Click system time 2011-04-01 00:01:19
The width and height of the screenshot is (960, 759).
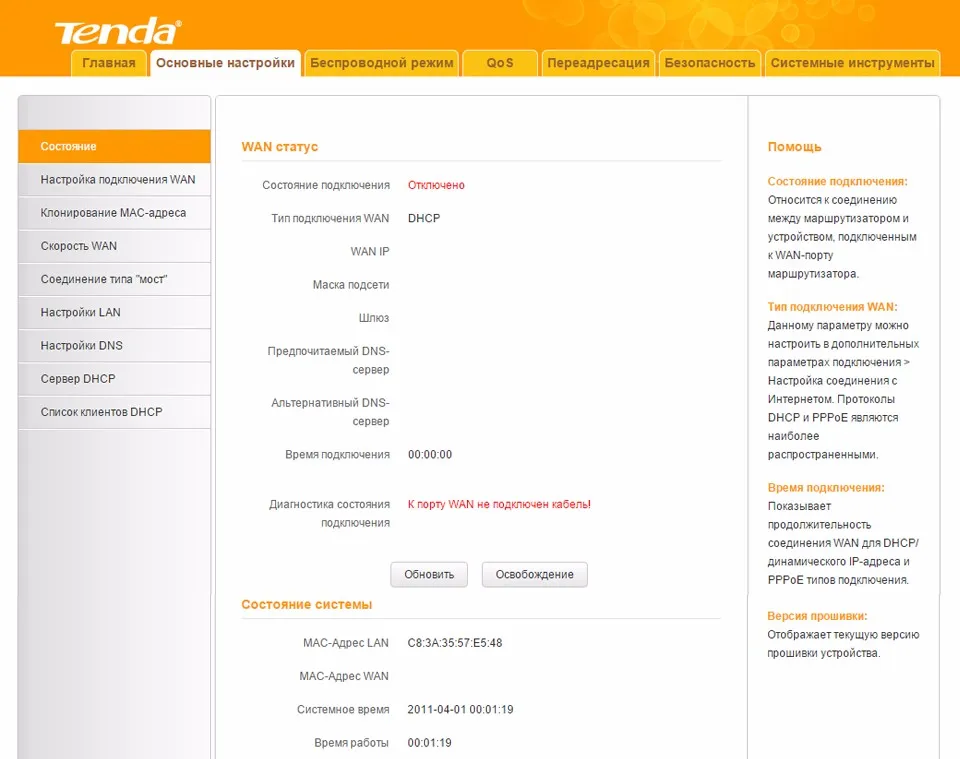point(460,709)
